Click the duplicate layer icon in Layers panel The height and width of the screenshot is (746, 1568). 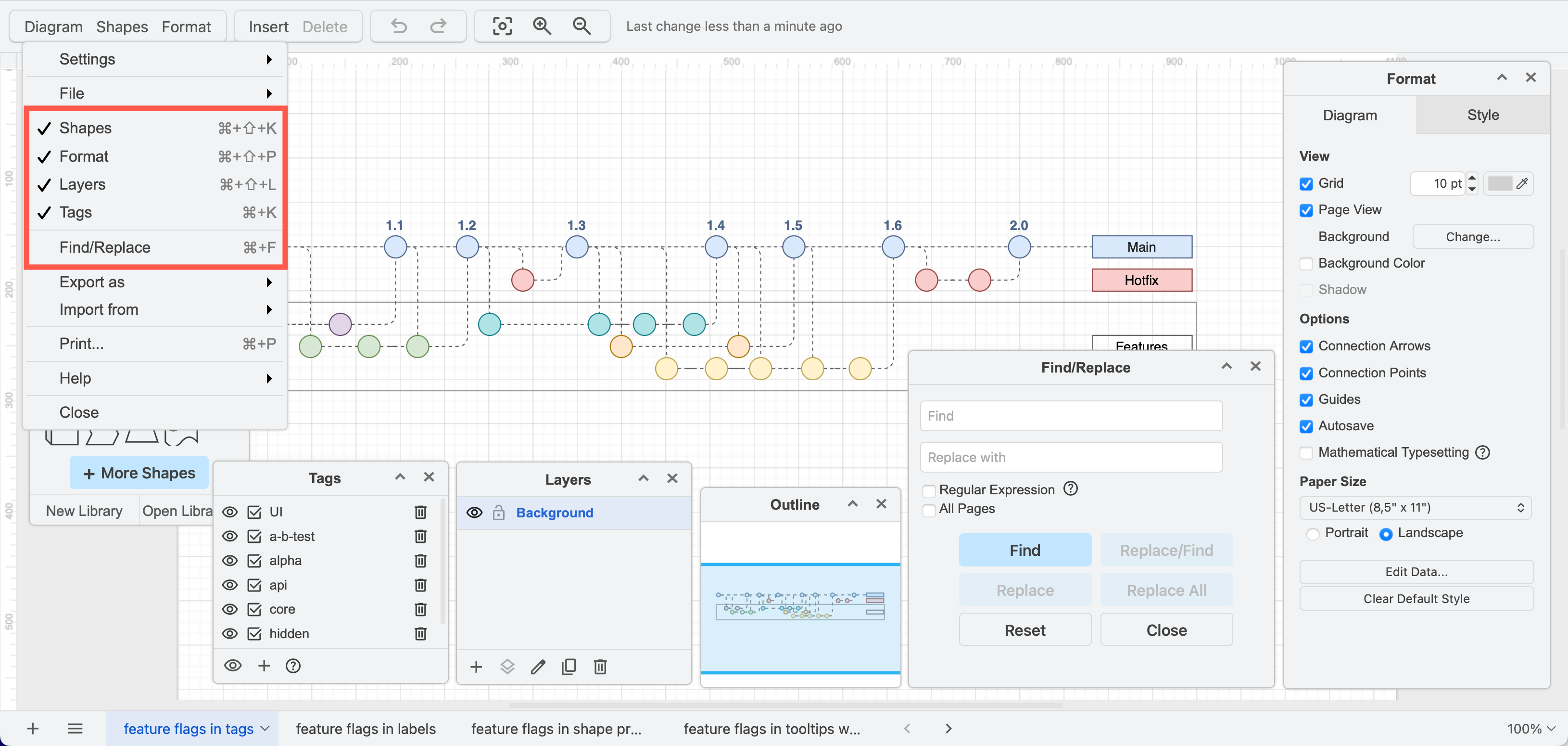[569, 666]
